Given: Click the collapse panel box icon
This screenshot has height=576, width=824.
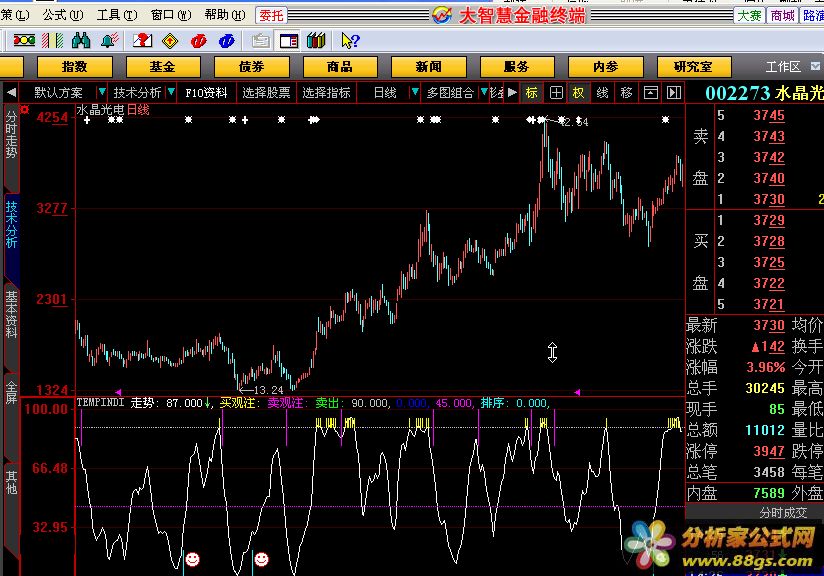Looking at the screenshot, I should pos(651,93).
